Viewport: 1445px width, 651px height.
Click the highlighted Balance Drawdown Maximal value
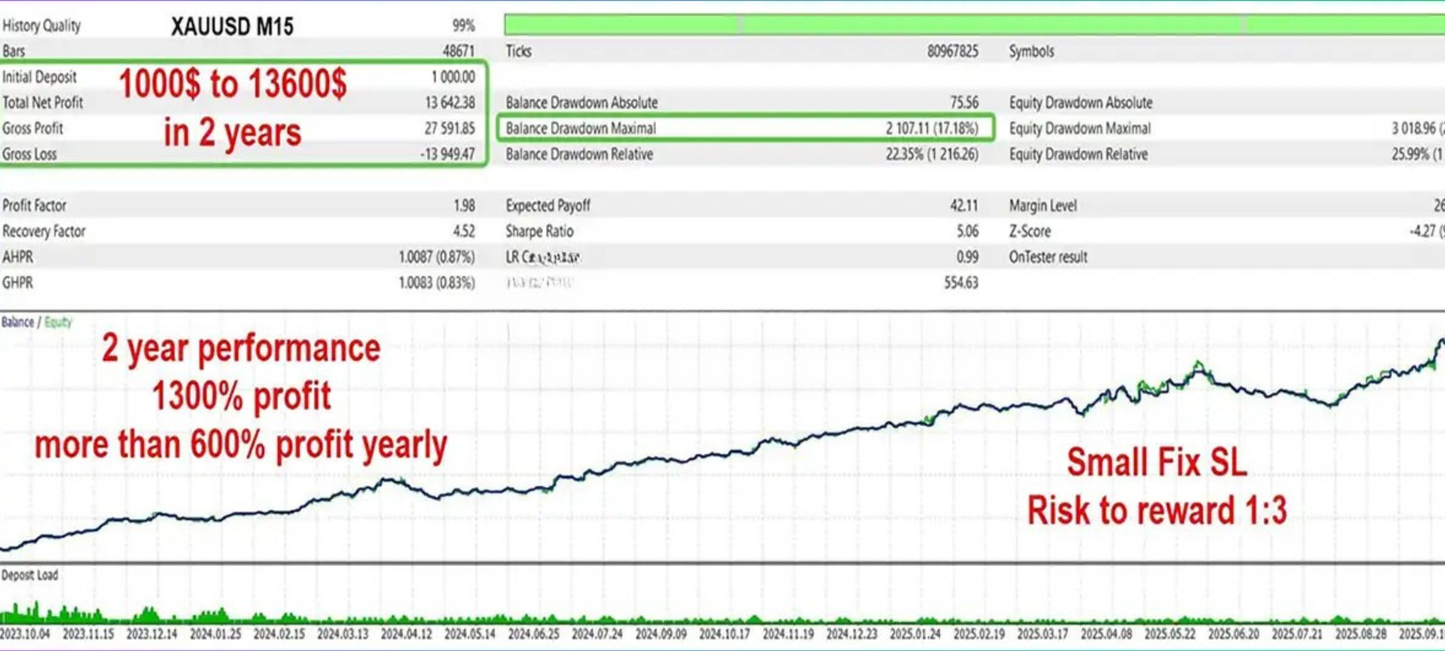pyautogui.click(x=934, y=128)
